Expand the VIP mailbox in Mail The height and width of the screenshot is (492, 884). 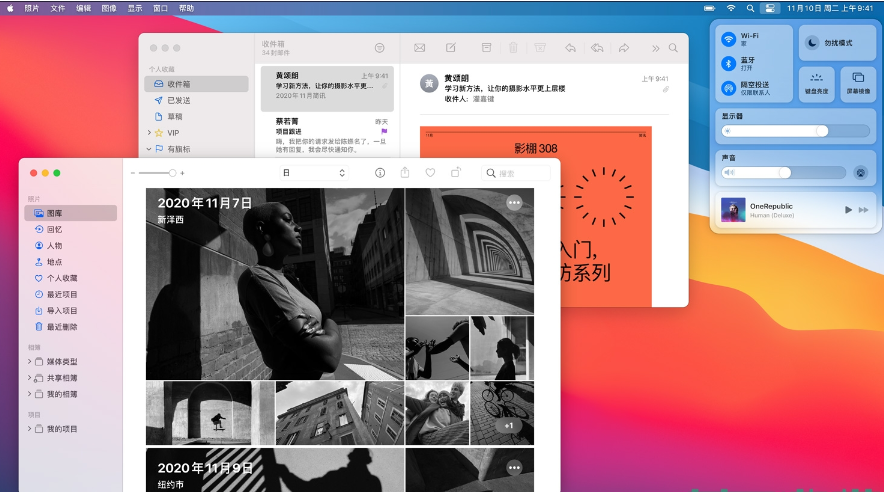click(149, 133)
